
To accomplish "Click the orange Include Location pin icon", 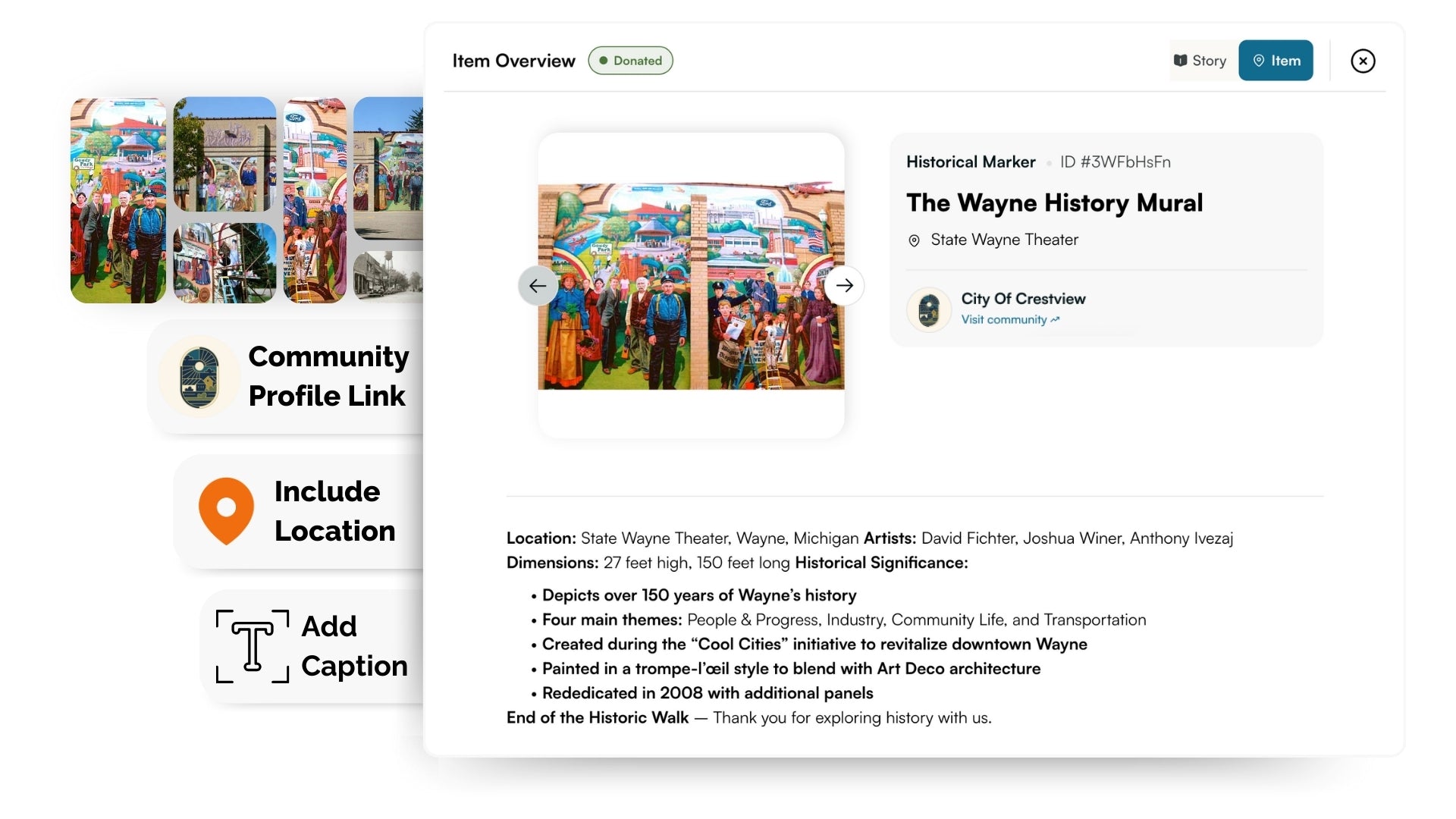I will [226, 510].
